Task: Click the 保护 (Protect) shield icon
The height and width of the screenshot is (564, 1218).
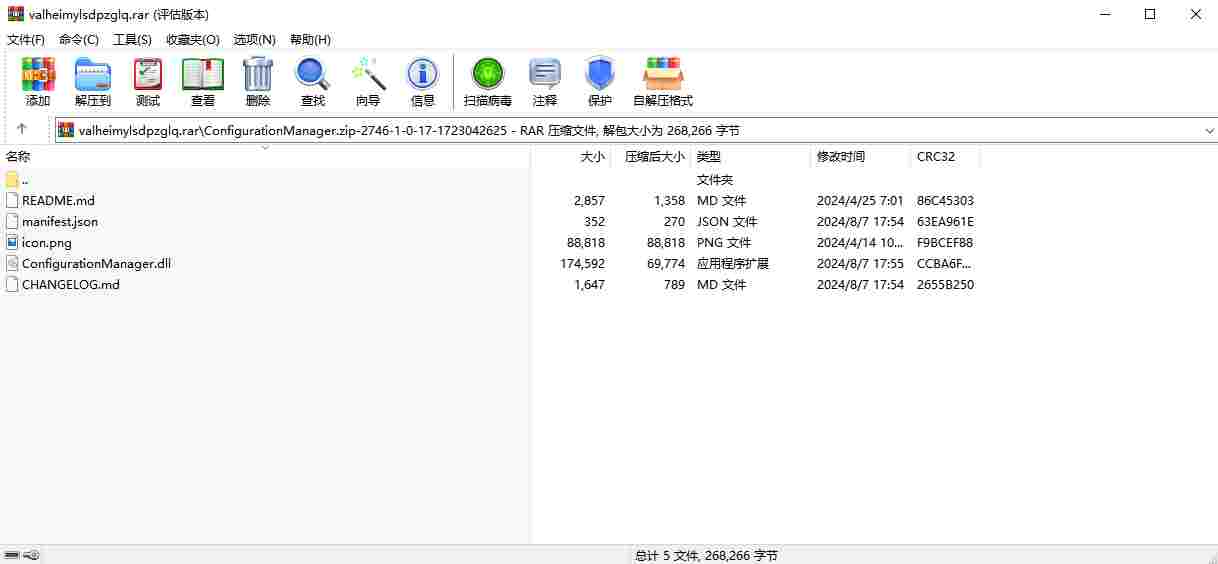Action: click(600, 74)
